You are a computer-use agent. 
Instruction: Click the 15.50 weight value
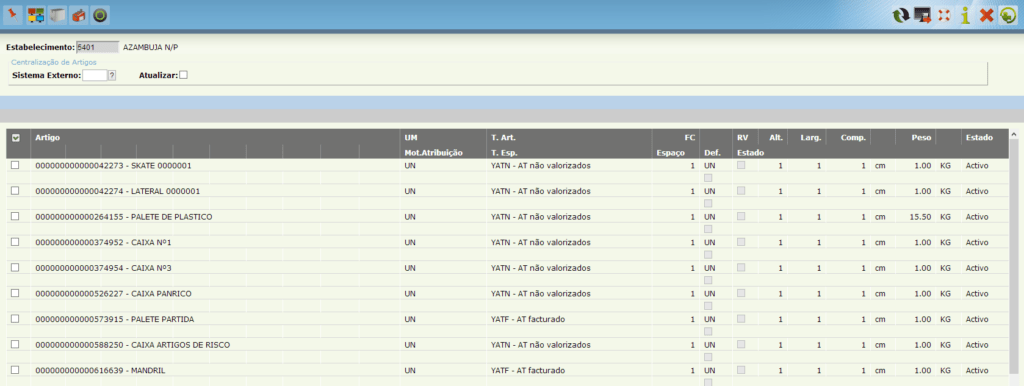pos(920,217)
